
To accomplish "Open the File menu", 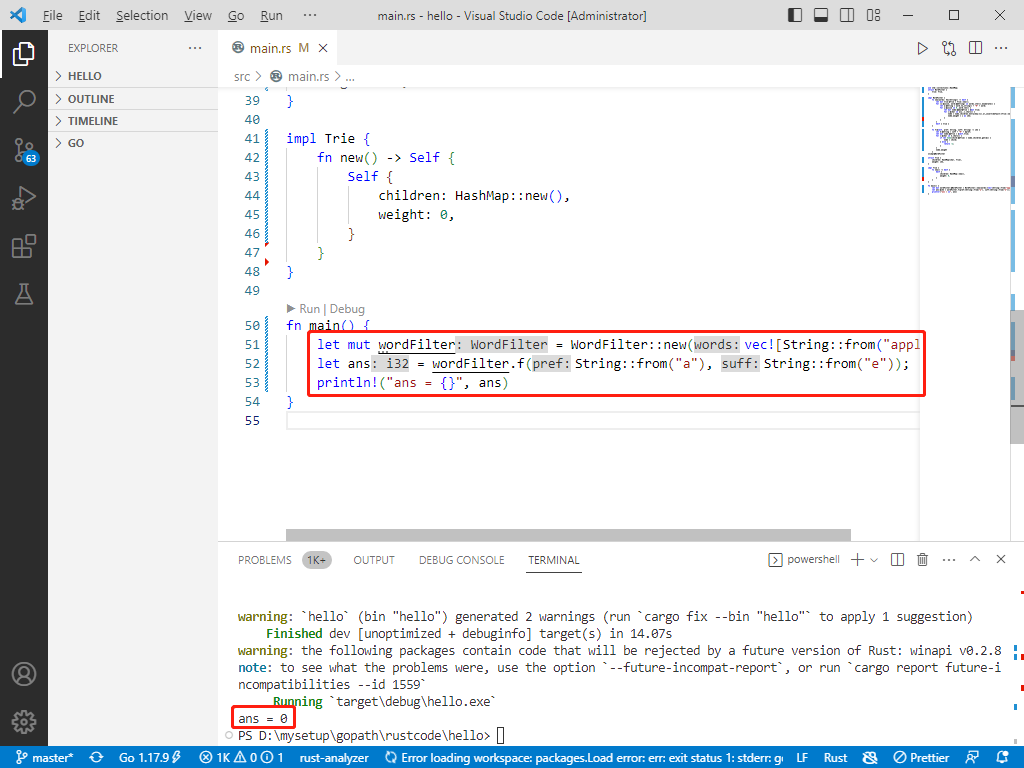I will (52, 15).
